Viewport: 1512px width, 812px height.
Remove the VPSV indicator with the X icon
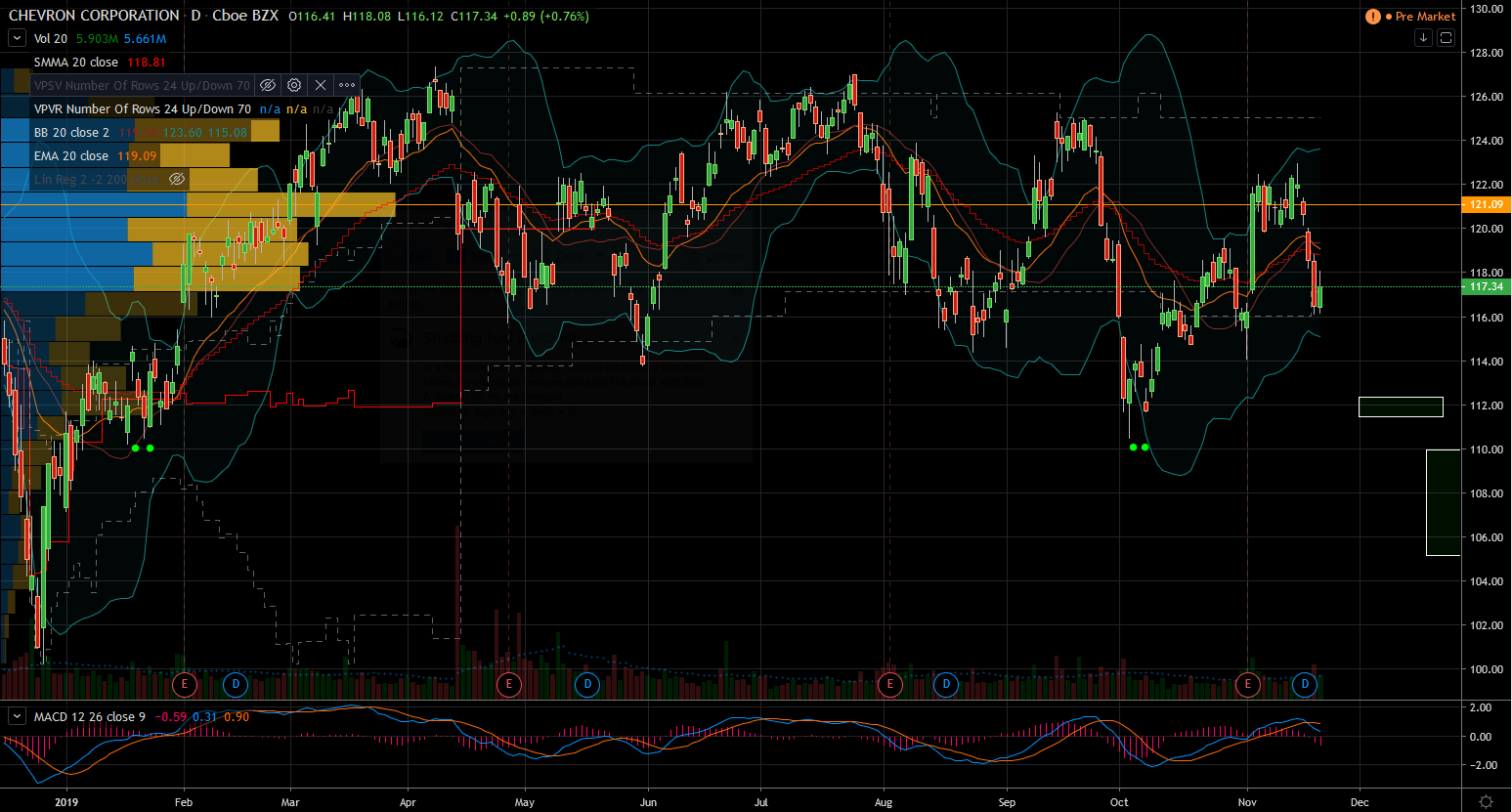pyautogui.click(x=321, y=85)
